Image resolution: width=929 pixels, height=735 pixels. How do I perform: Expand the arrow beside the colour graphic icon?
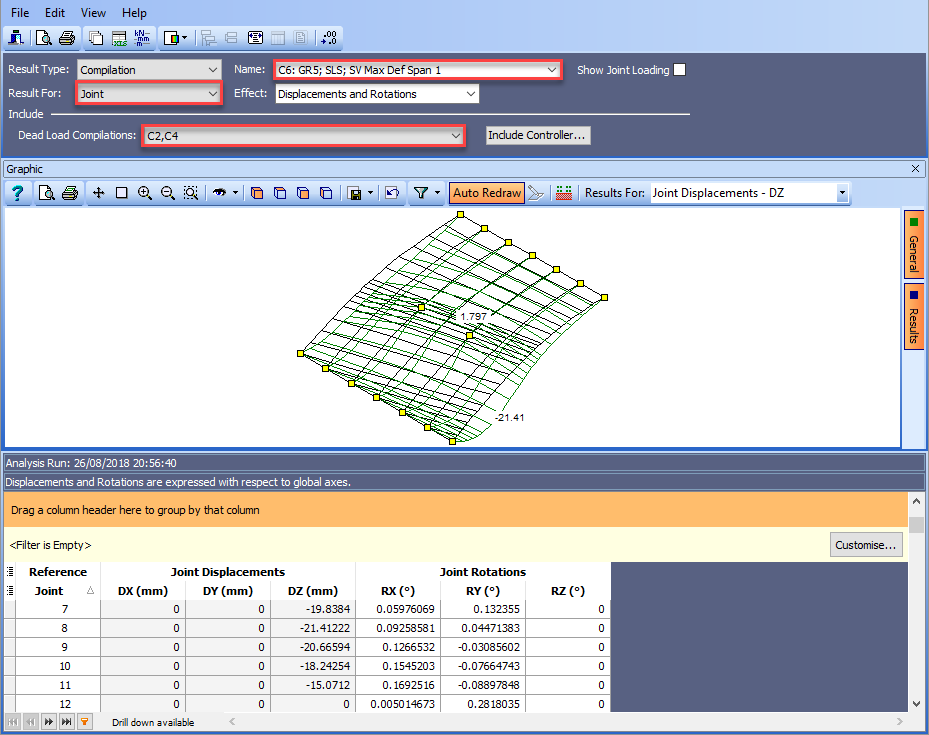click(x=185, y=38)
